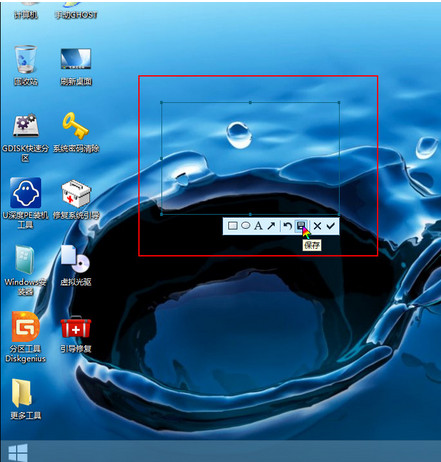The image size is (441, 462).
Task: Open the Recycle Bin desktop icon
Action: point(26,59)
